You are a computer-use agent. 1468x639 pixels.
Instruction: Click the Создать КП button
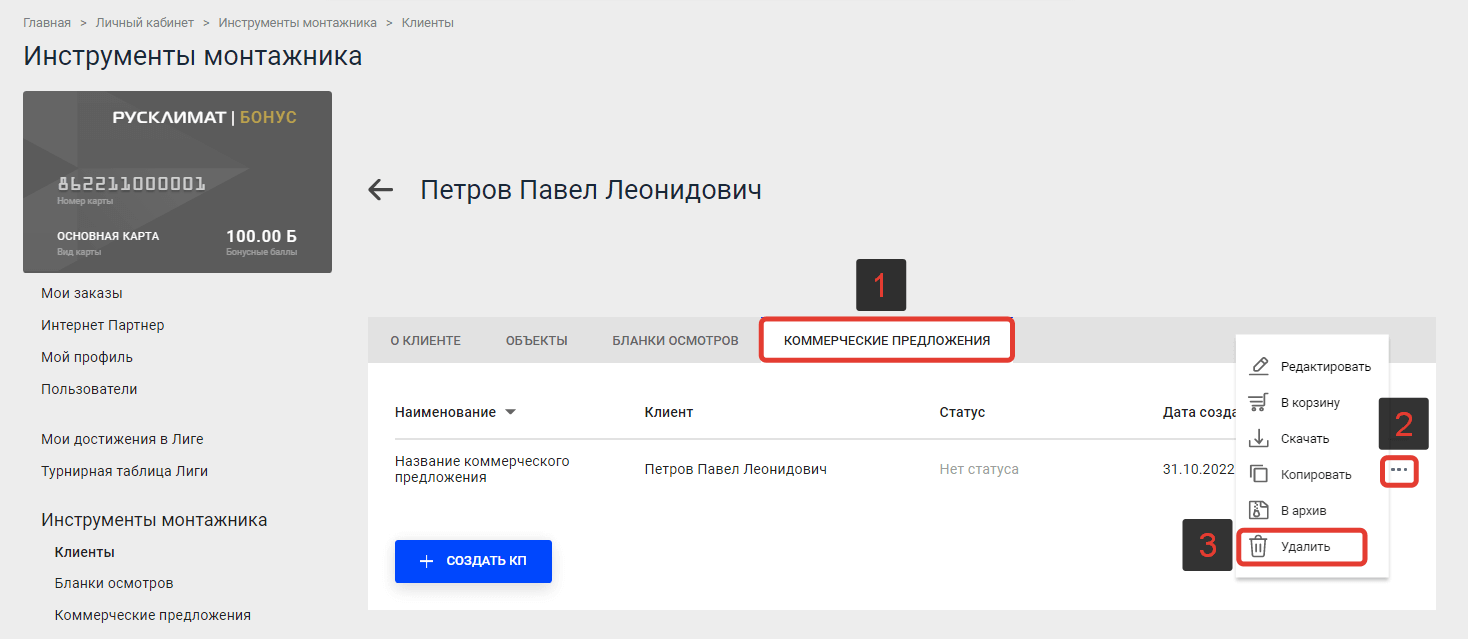click(473, 561)
